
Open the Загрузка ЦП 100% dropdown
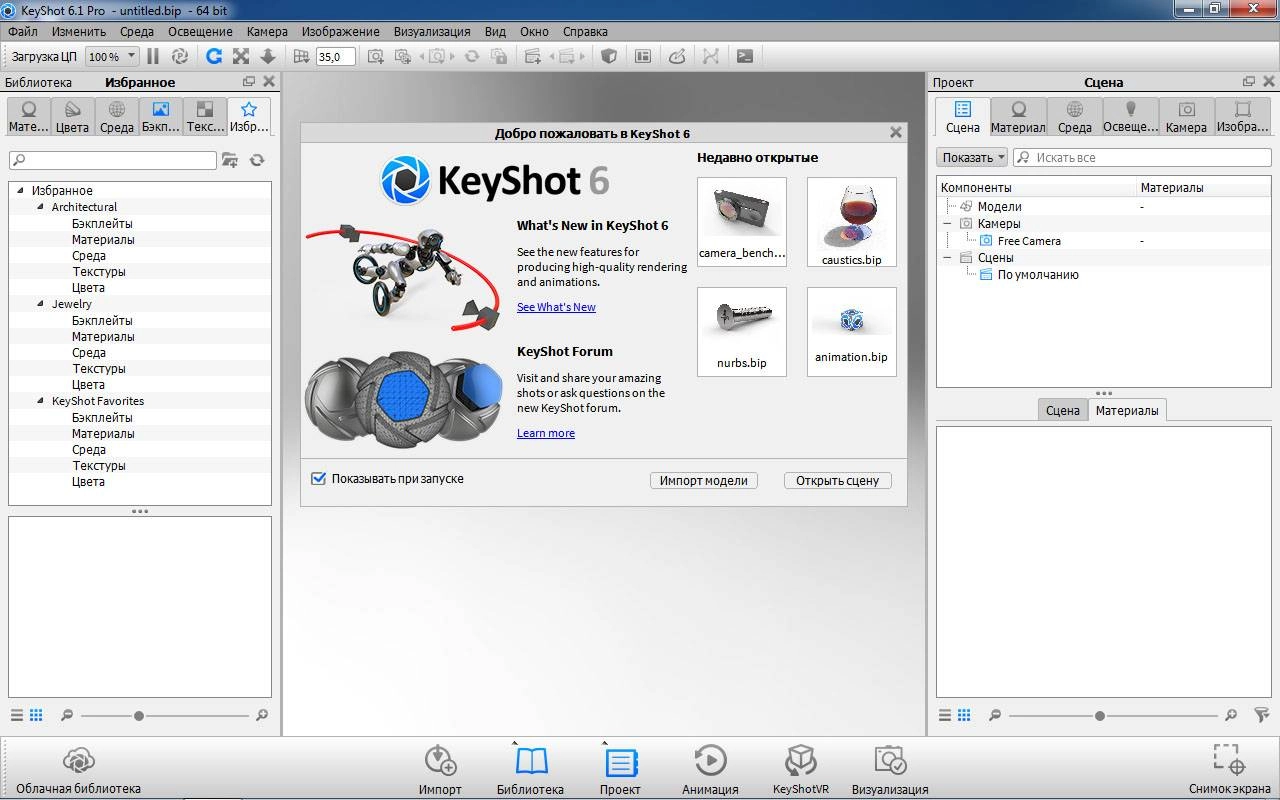pos(112,57)
